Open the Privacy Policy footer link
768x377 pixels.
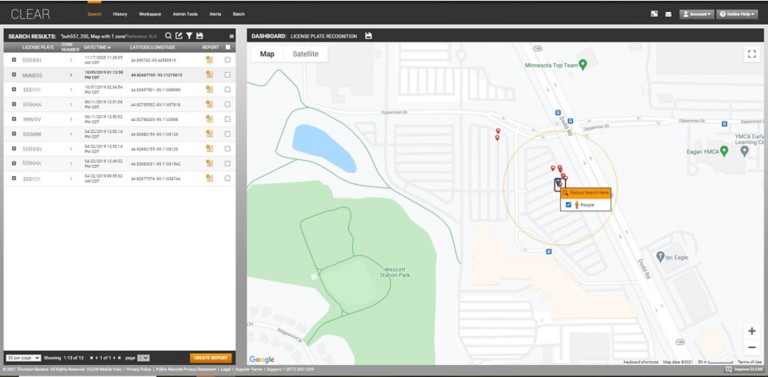tap(139, 370)
